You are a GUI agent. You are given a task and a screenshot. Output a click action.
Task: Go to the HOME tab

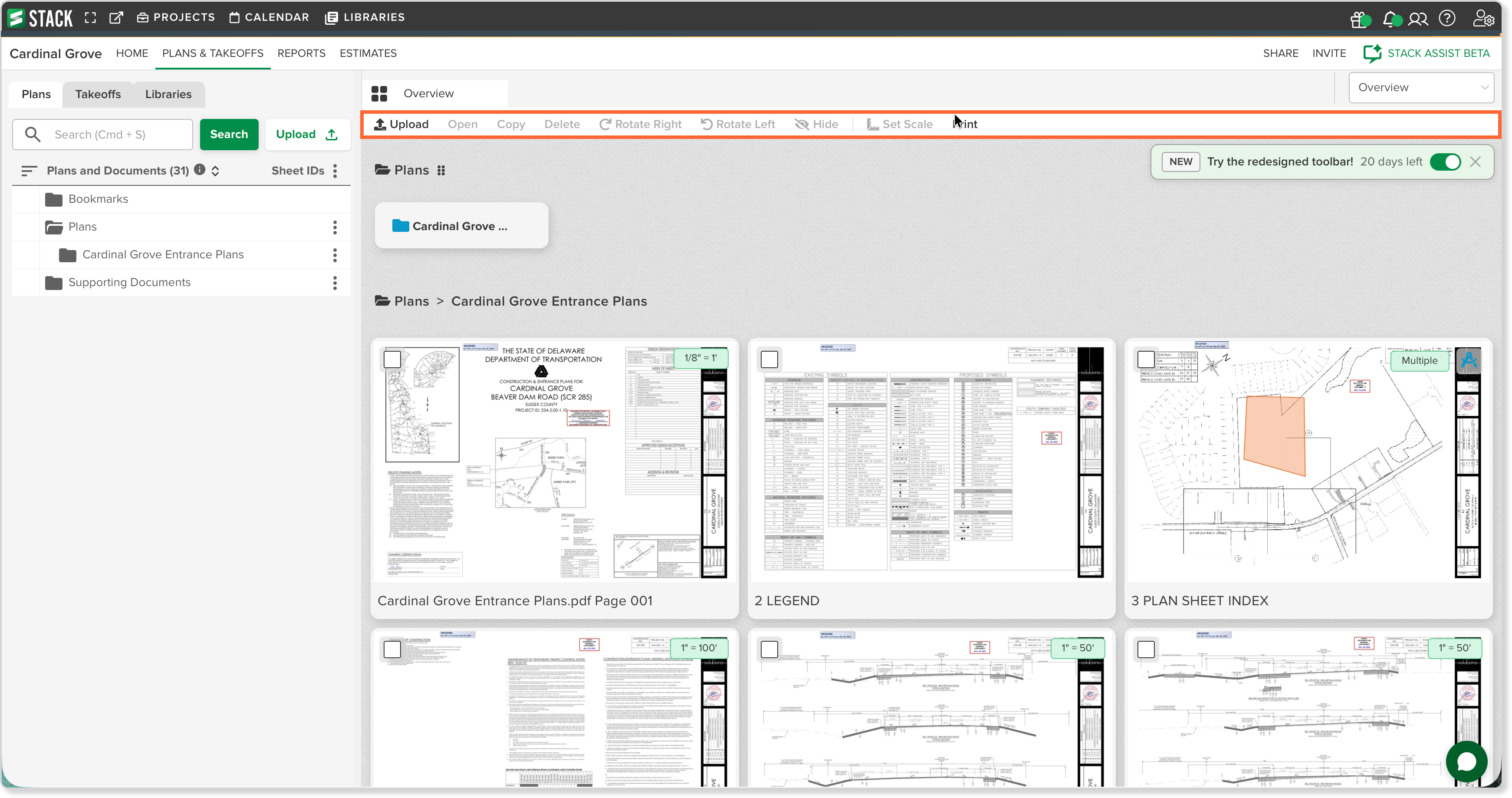pos(132,53)
